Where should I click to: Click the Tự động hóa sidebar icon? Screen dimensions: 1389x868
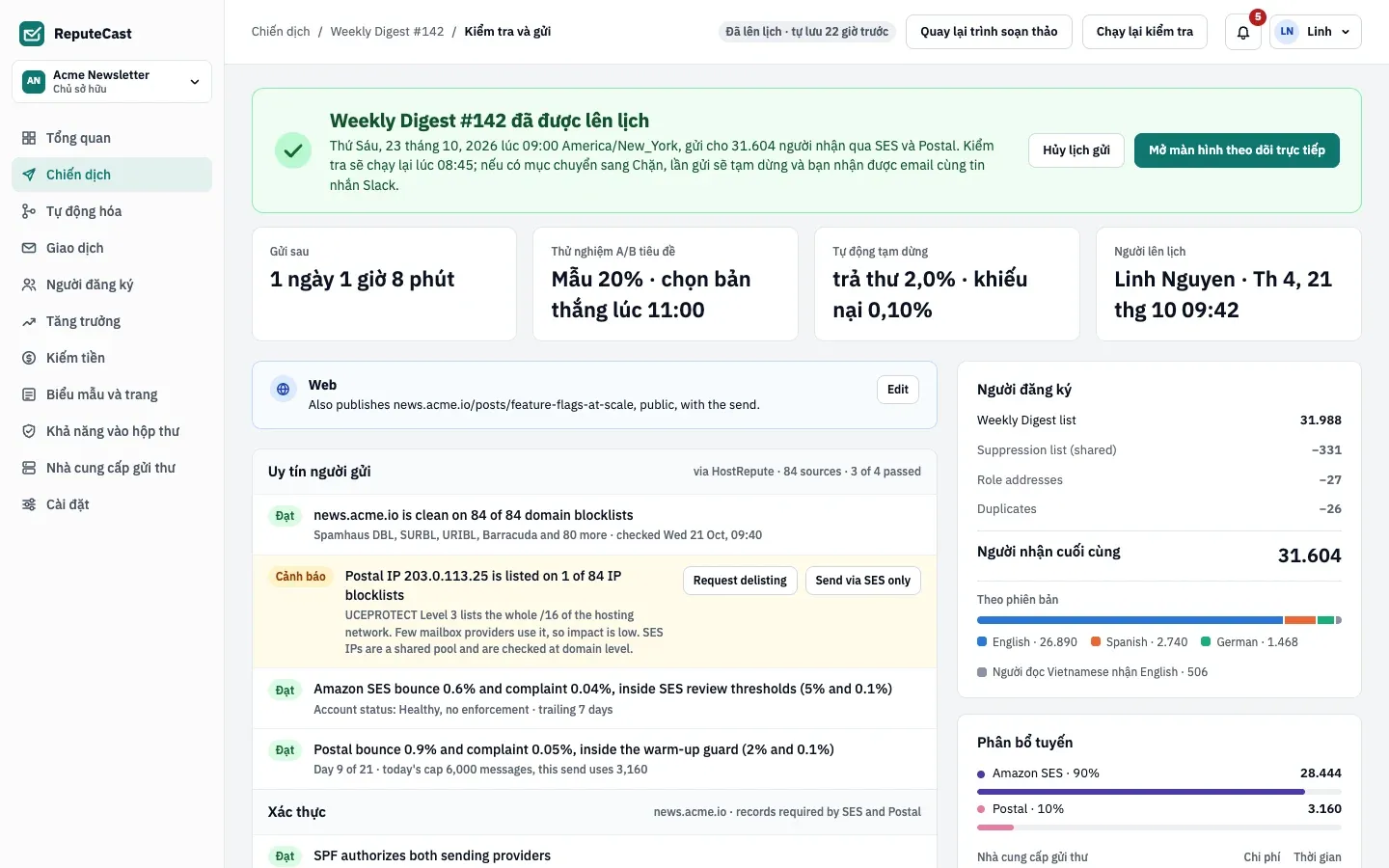tap(29, 211)
